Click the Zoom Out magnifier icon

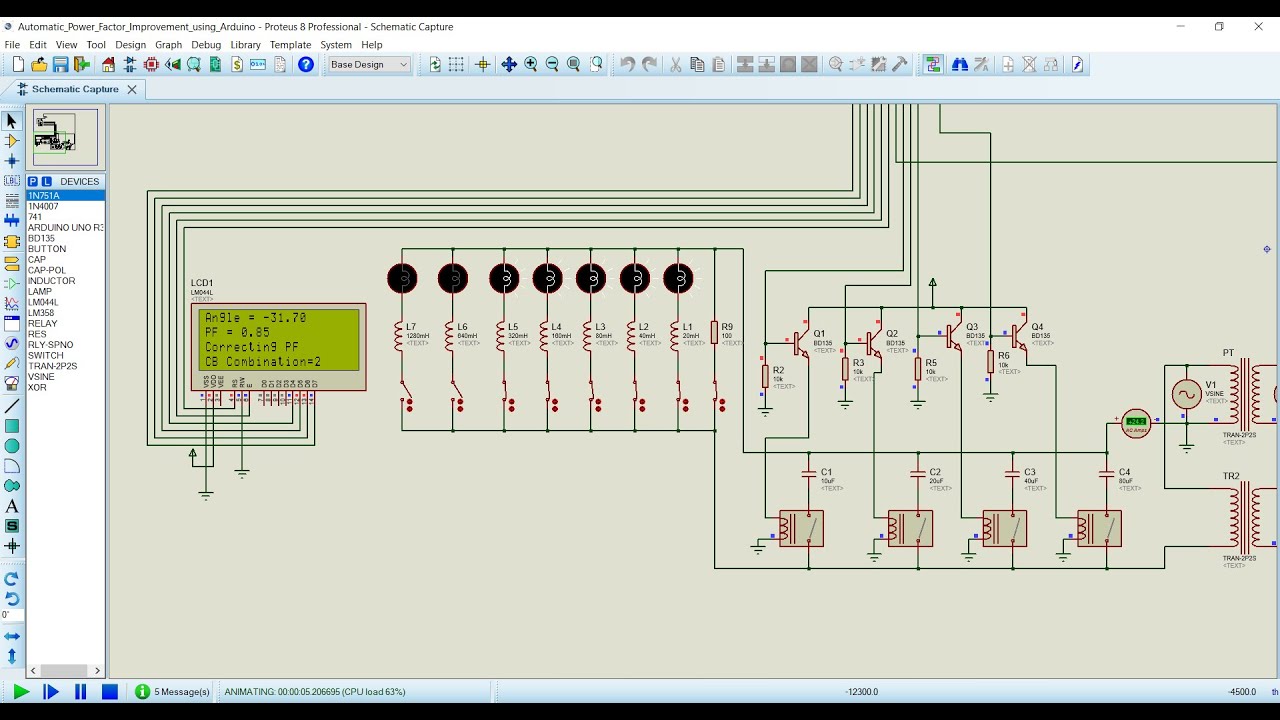tap(552, 64)
